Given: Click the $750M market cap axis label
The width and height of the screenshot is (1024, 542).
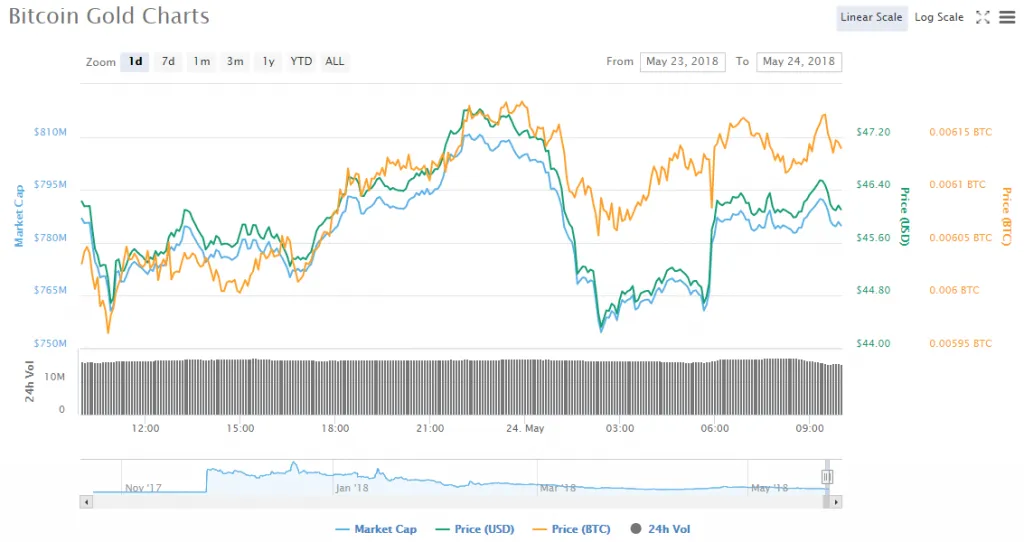Looking at the screenshot, I should click(x=50, y=343).
